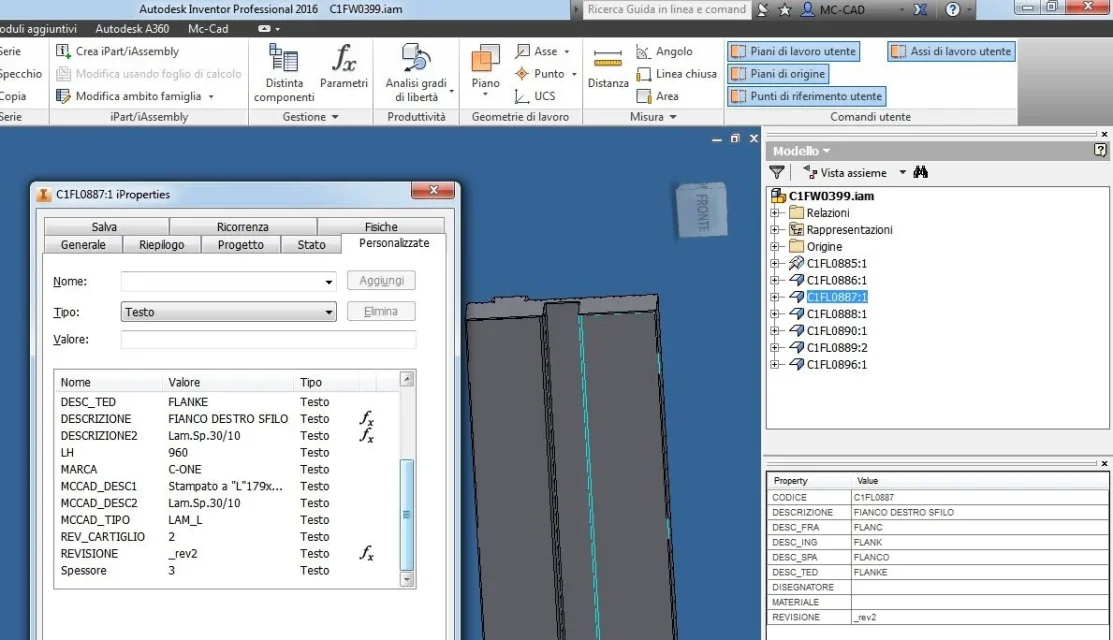
Task: Click the Valore input field
Action: pos(268,339)
